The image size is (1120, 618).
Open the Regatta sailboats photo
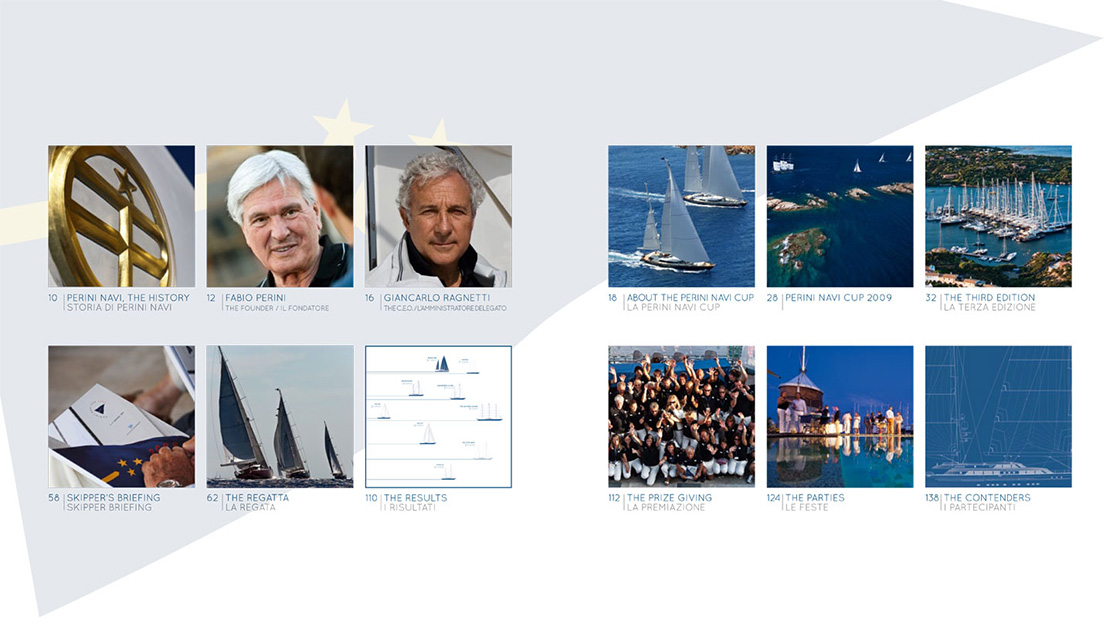point(280,417)
